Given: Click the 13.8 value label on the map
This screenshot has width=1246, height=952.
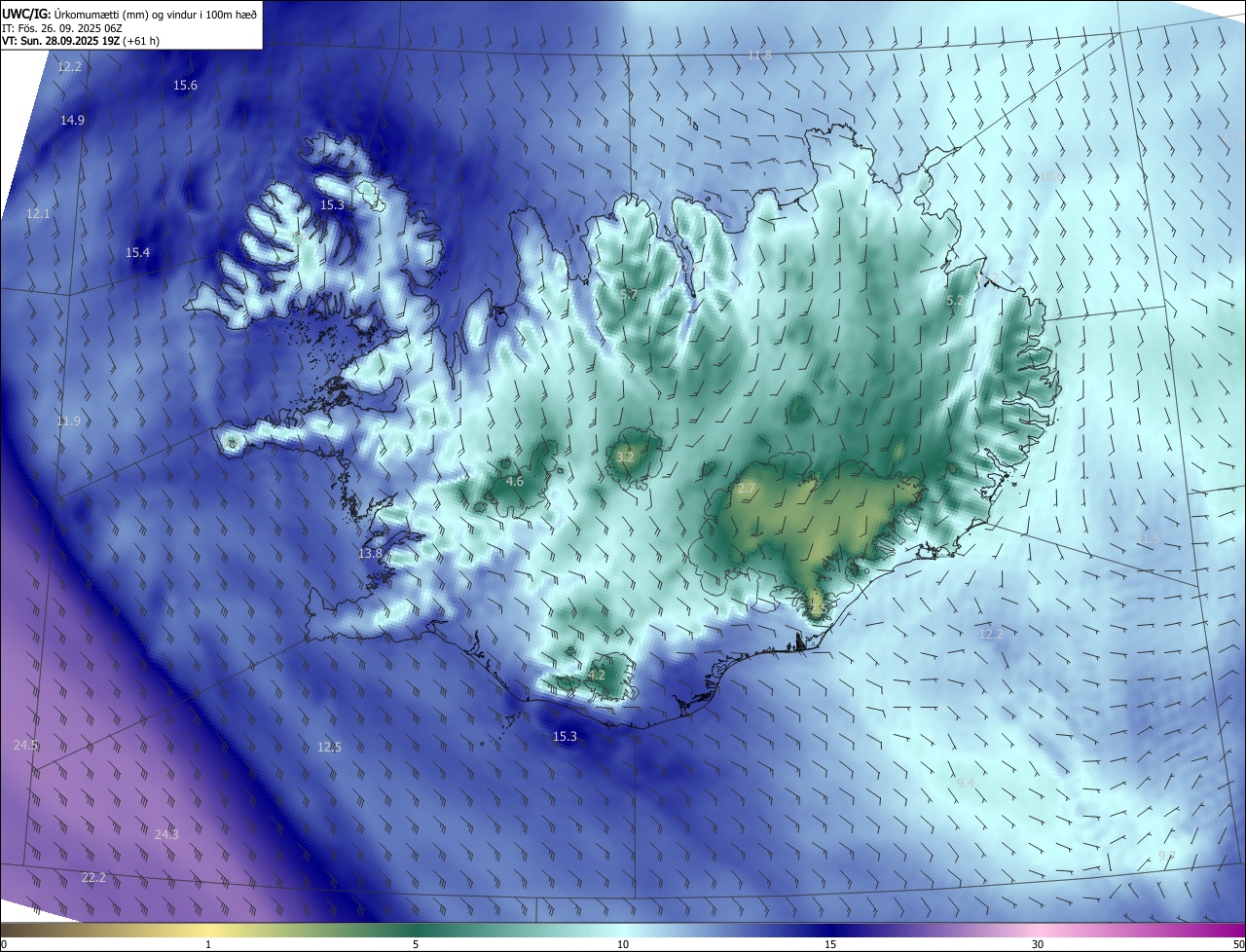Looking at the screenshot, I should [x=370, y=553].
